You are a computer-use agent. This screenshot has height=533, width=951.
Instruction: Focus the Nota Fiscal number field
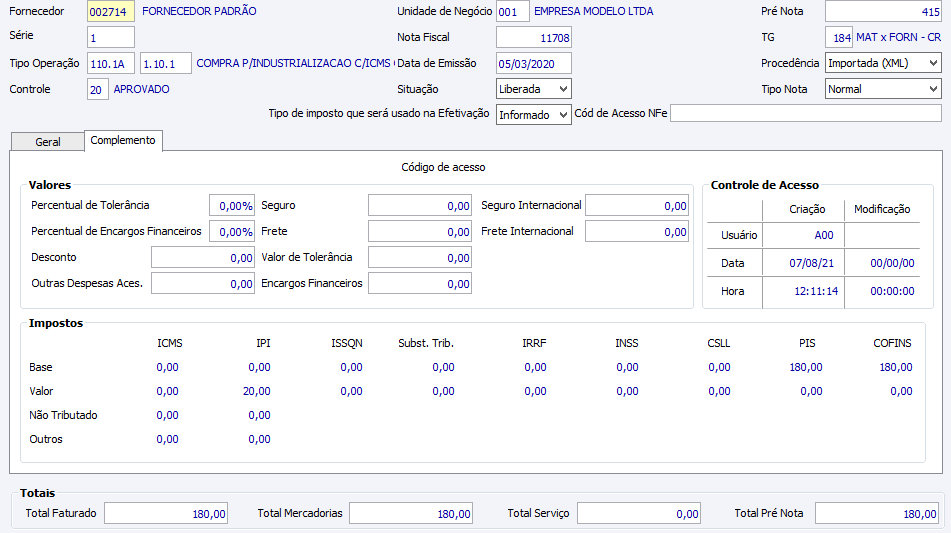[534, 37]
